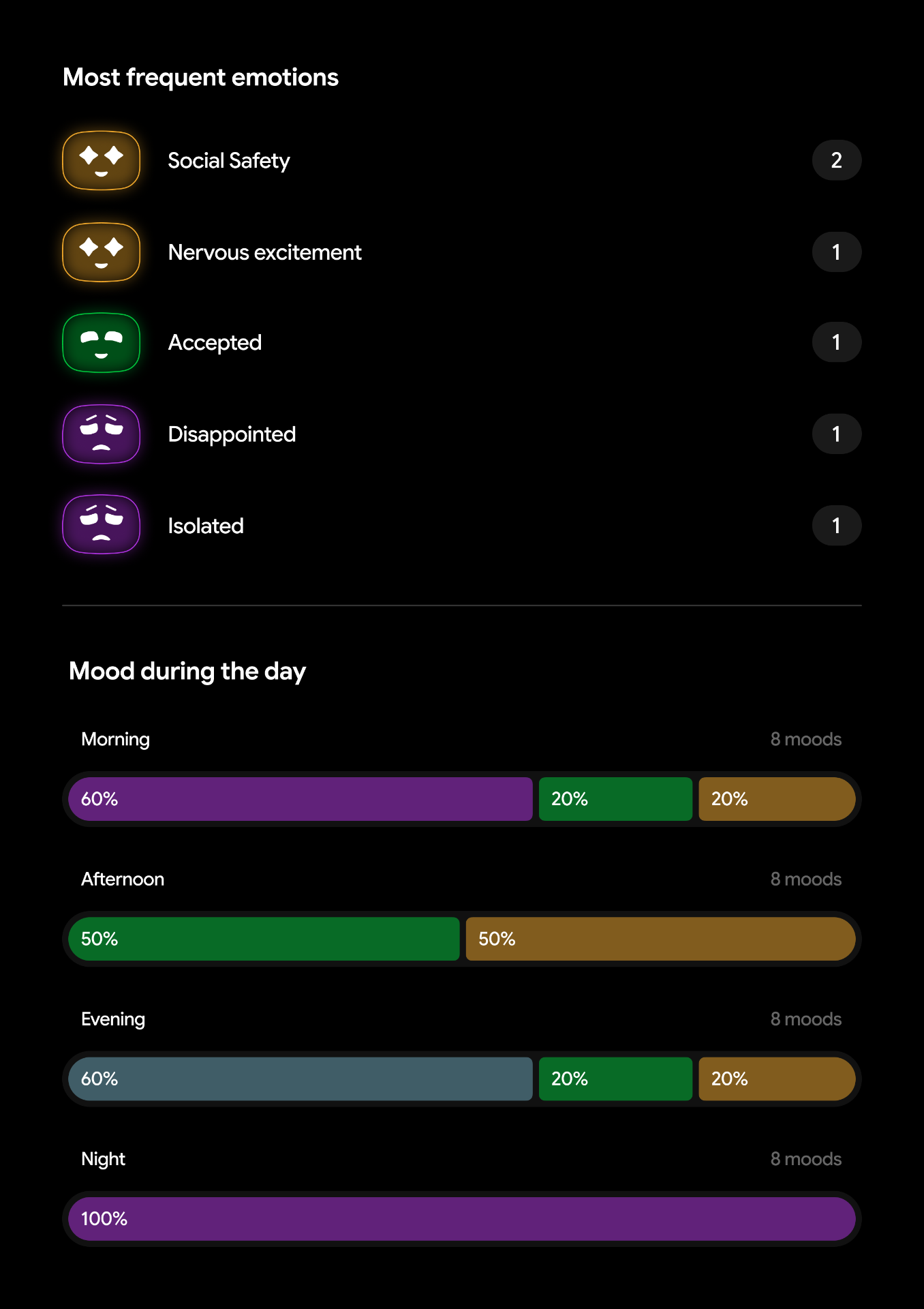Select the Morning purple 60% segment
Viewport: 924px width, 1309px height.
(301, 799)
